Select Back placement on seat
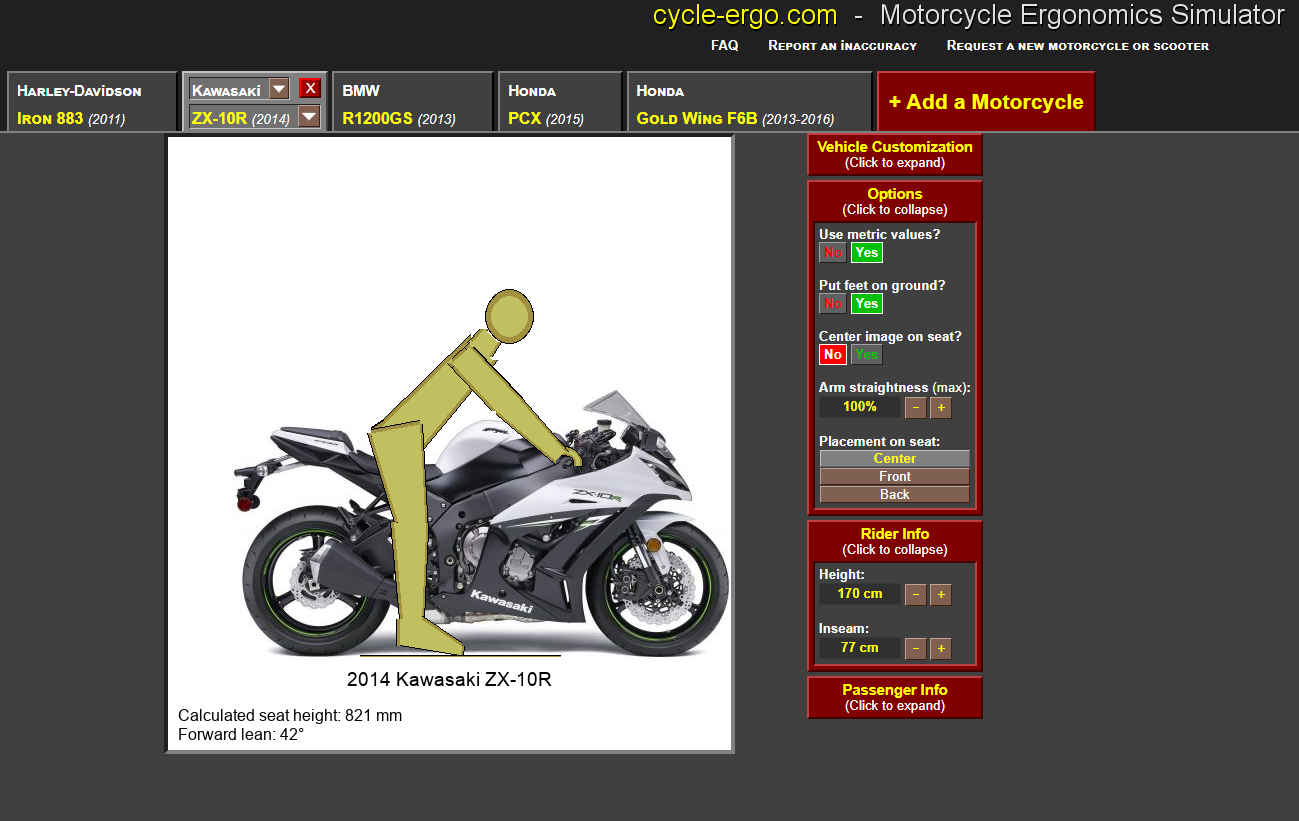Screen dimensions: 1299x821 (895, 495)
